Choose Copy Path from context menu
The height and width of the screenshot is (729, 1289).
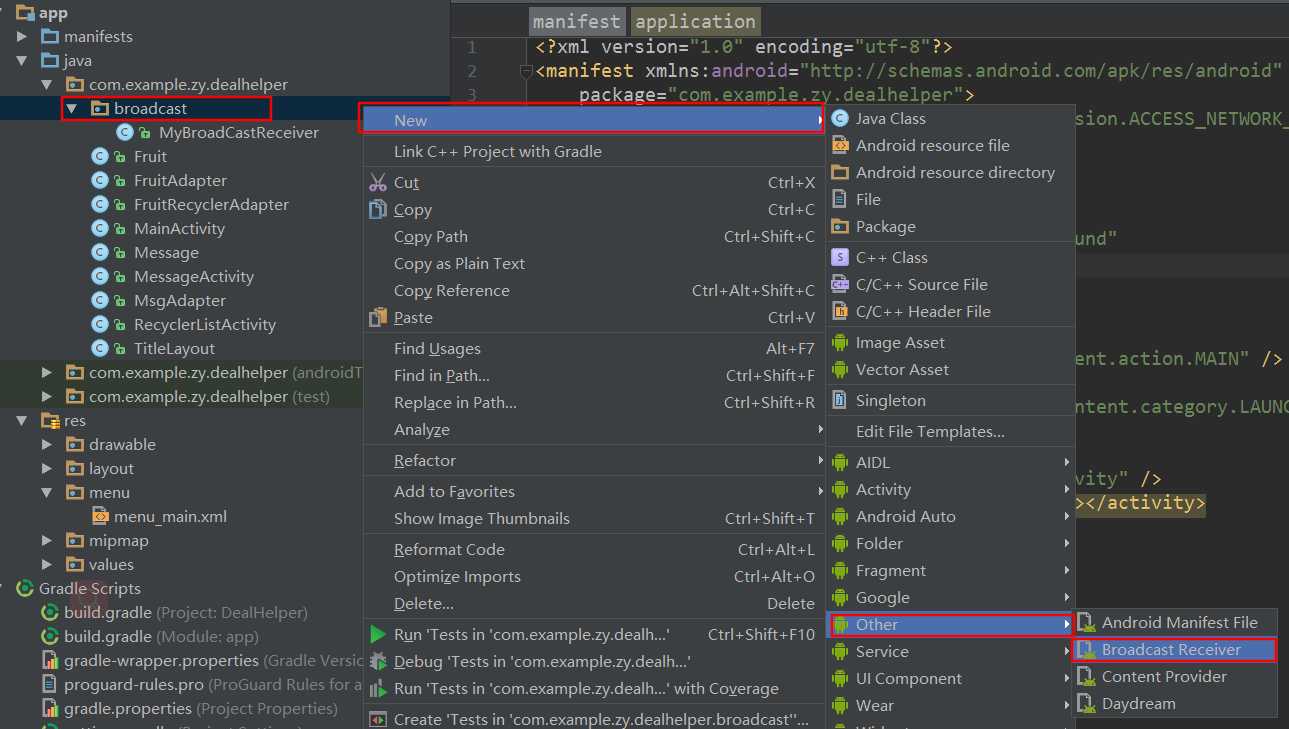coord(594,236)
